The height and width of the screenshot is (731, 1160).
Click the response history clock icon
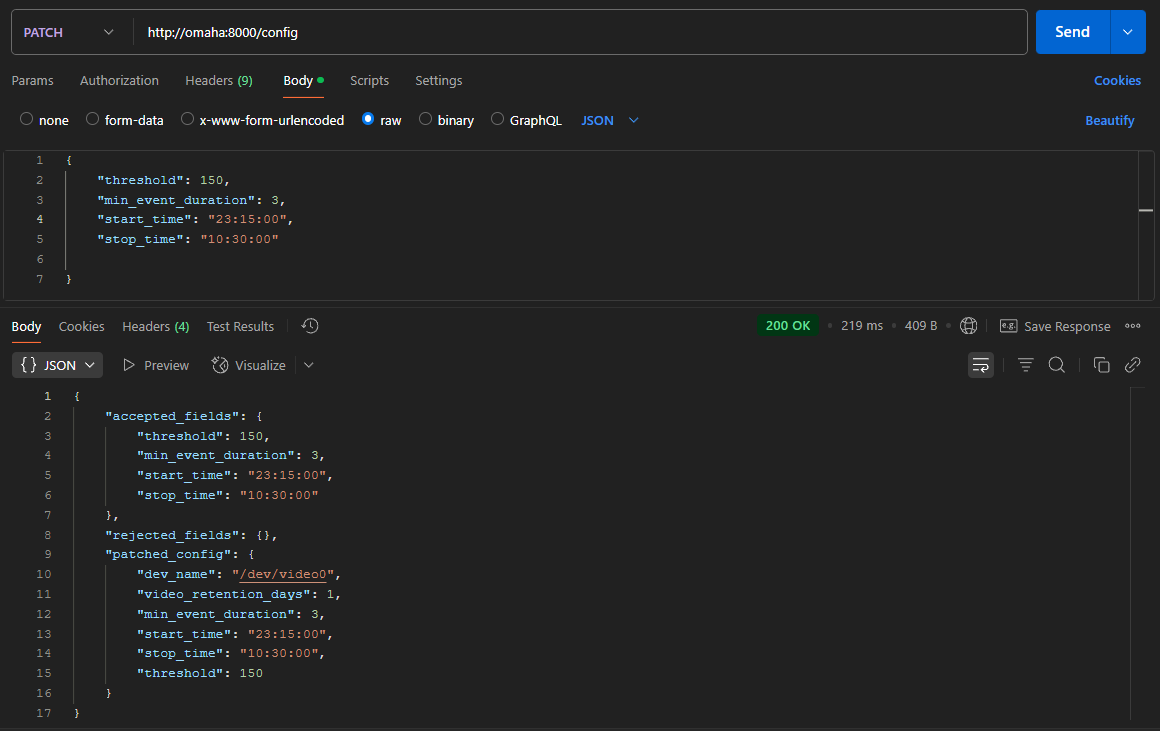310,326
